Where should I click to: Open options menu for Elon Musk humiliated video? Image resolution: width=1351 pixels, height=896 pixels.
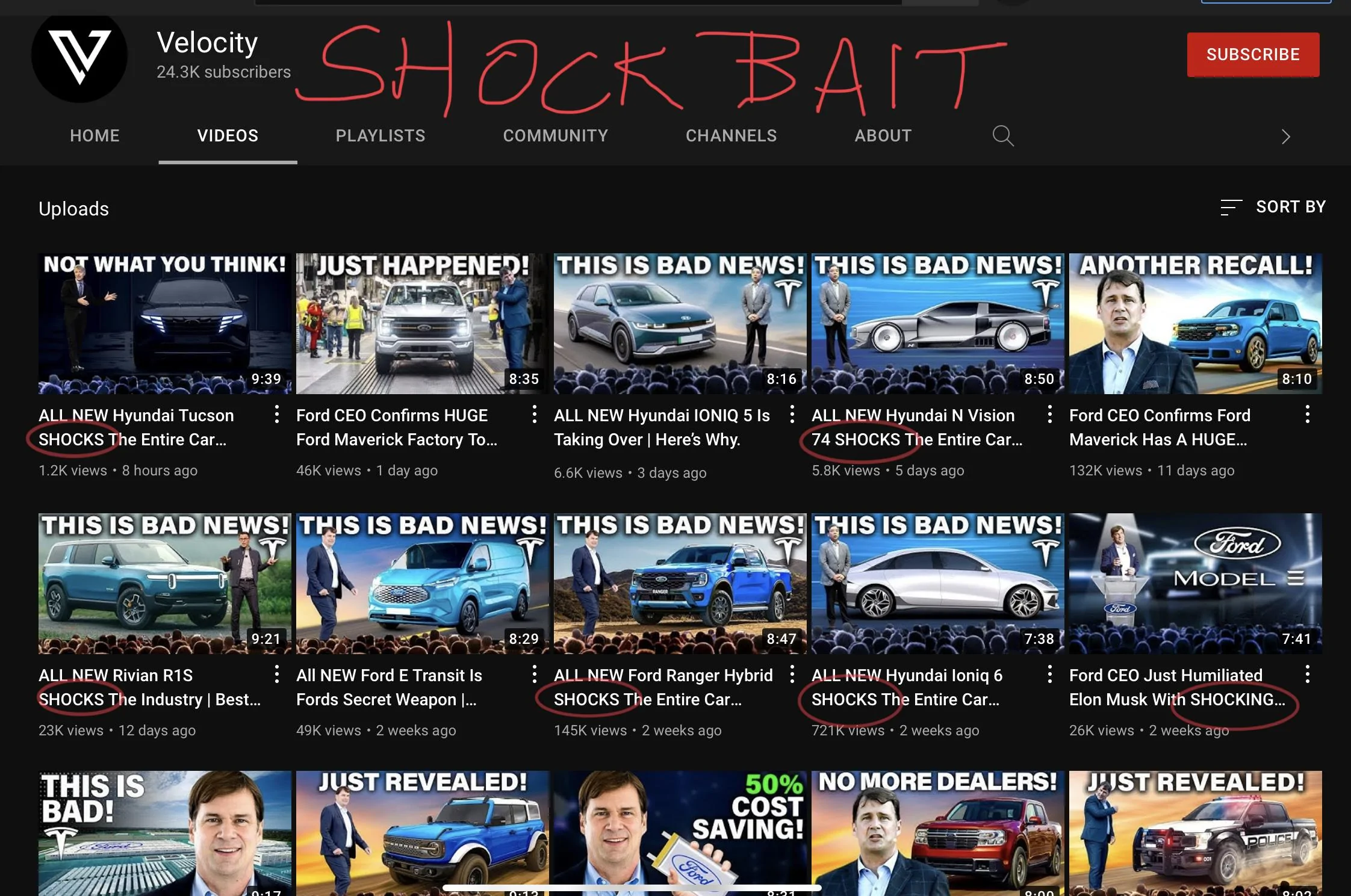1307,674
